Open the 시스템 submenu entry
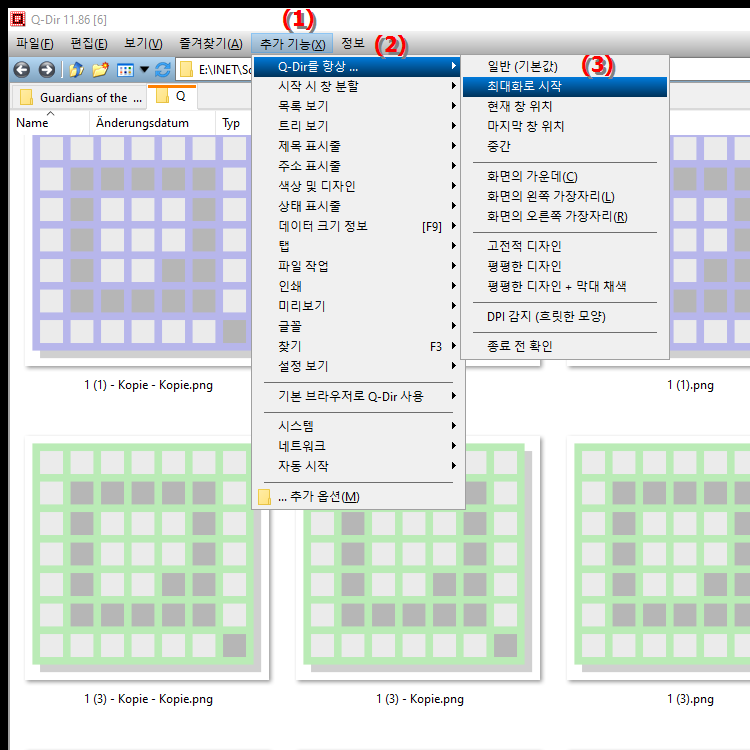Screen dimensions: 750x750 [357, 426]
